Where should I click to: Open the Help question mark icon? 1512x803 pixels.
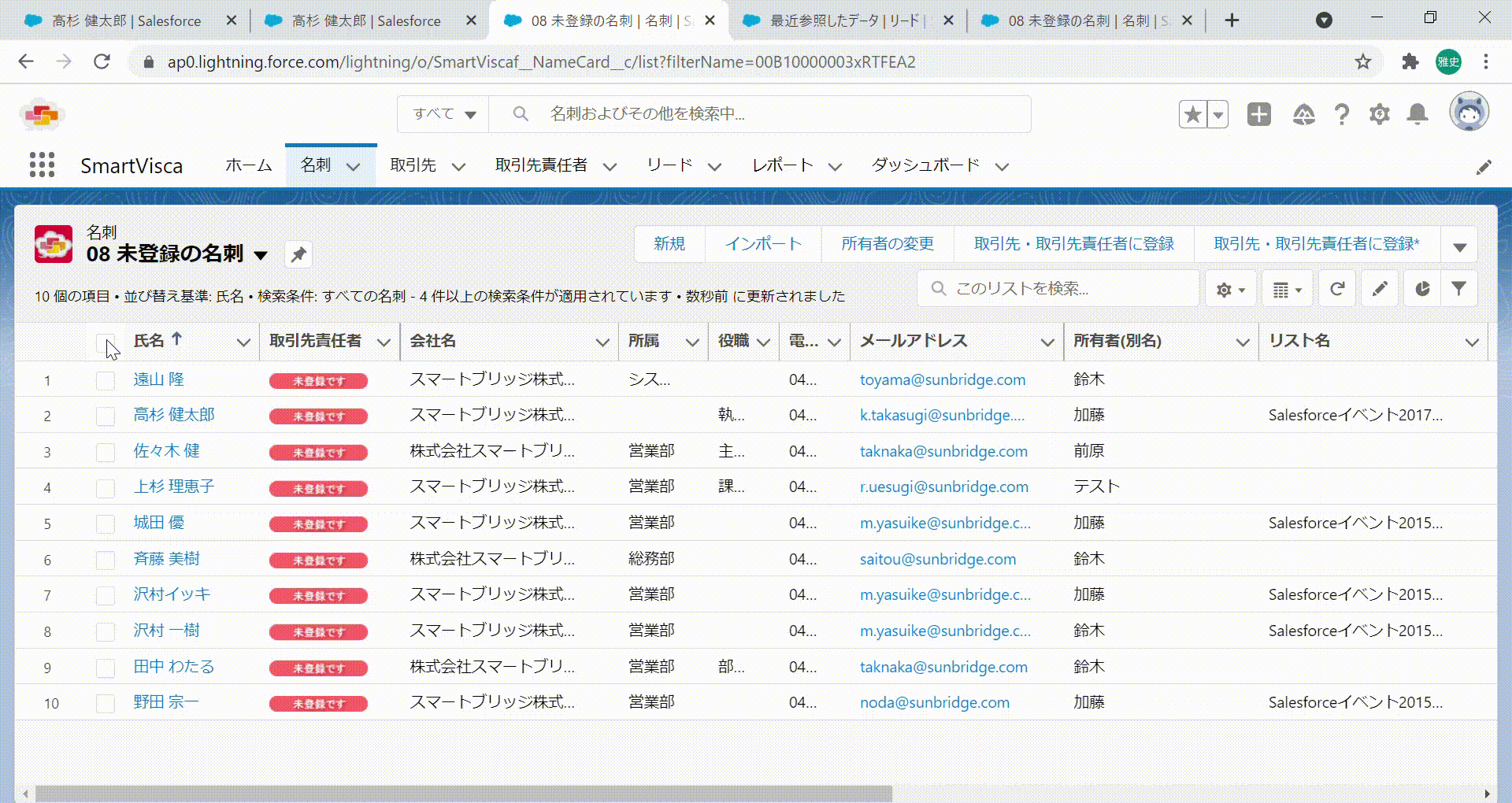[1342, 115]
